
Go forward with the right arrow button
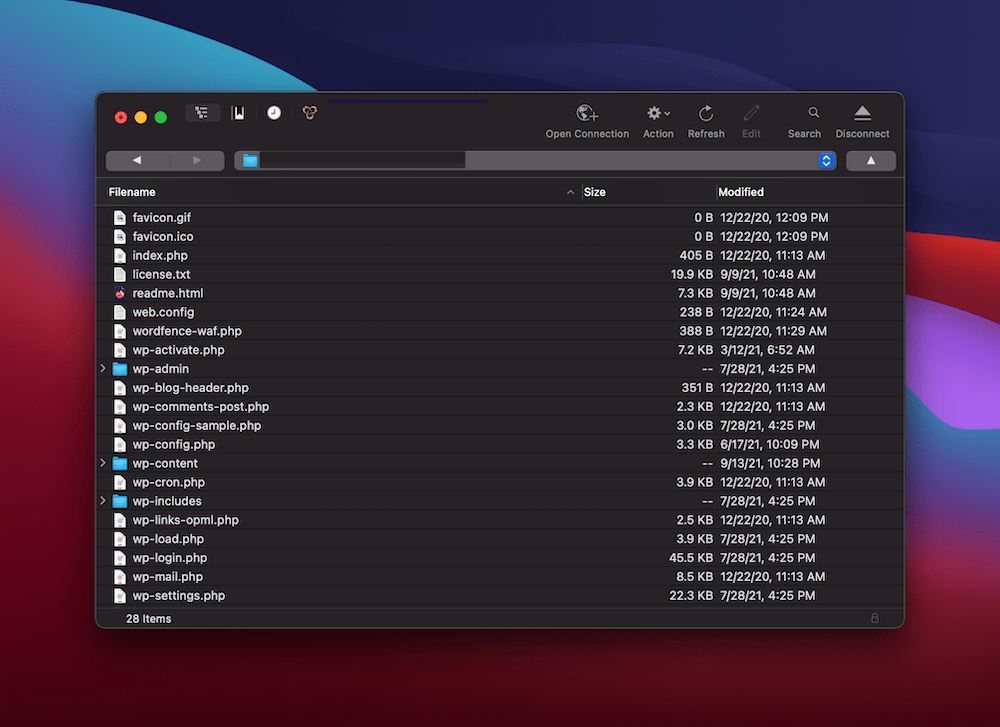[x=196, y=161]
